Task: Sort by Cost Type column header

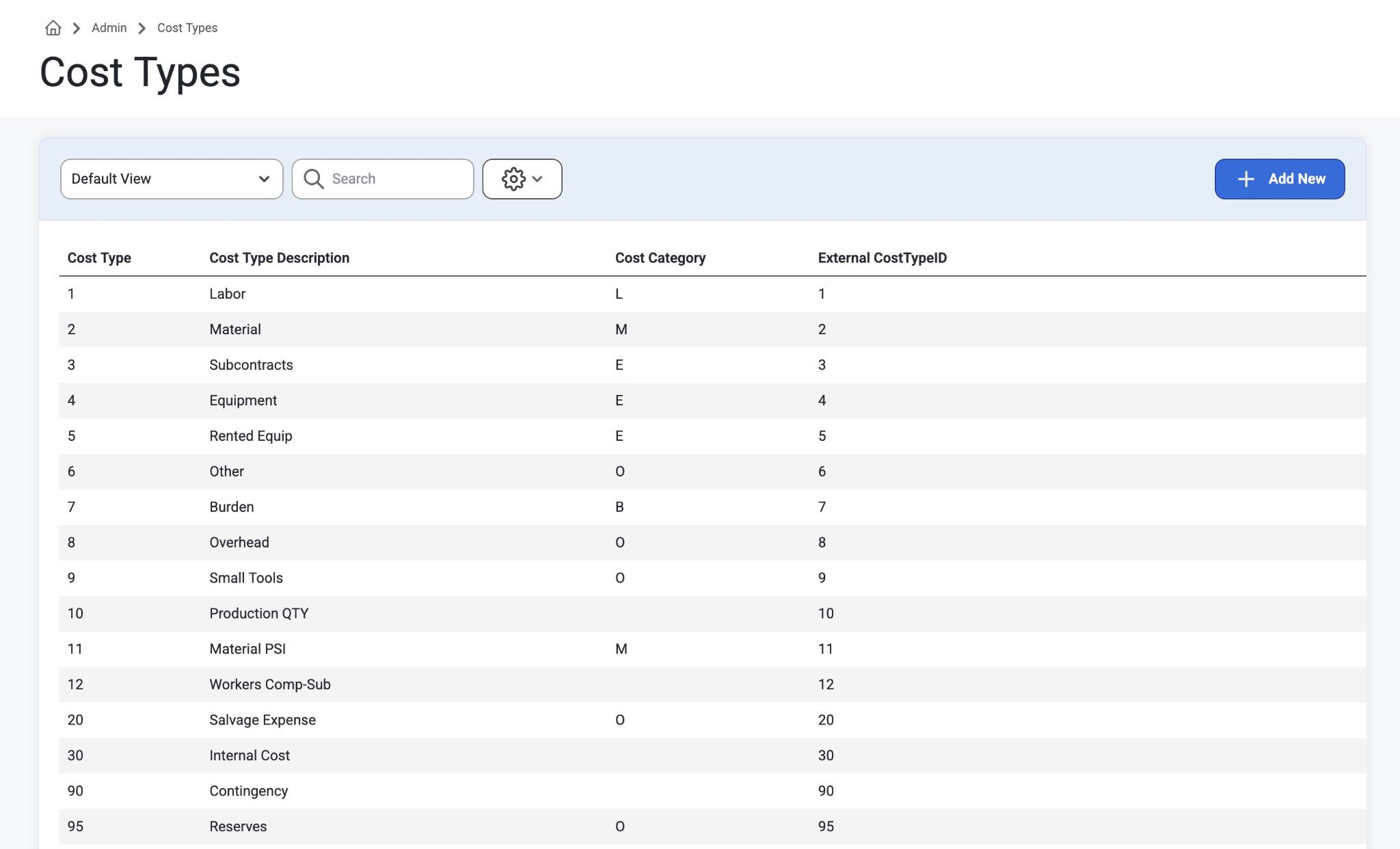Action: (x=99, y=258)
